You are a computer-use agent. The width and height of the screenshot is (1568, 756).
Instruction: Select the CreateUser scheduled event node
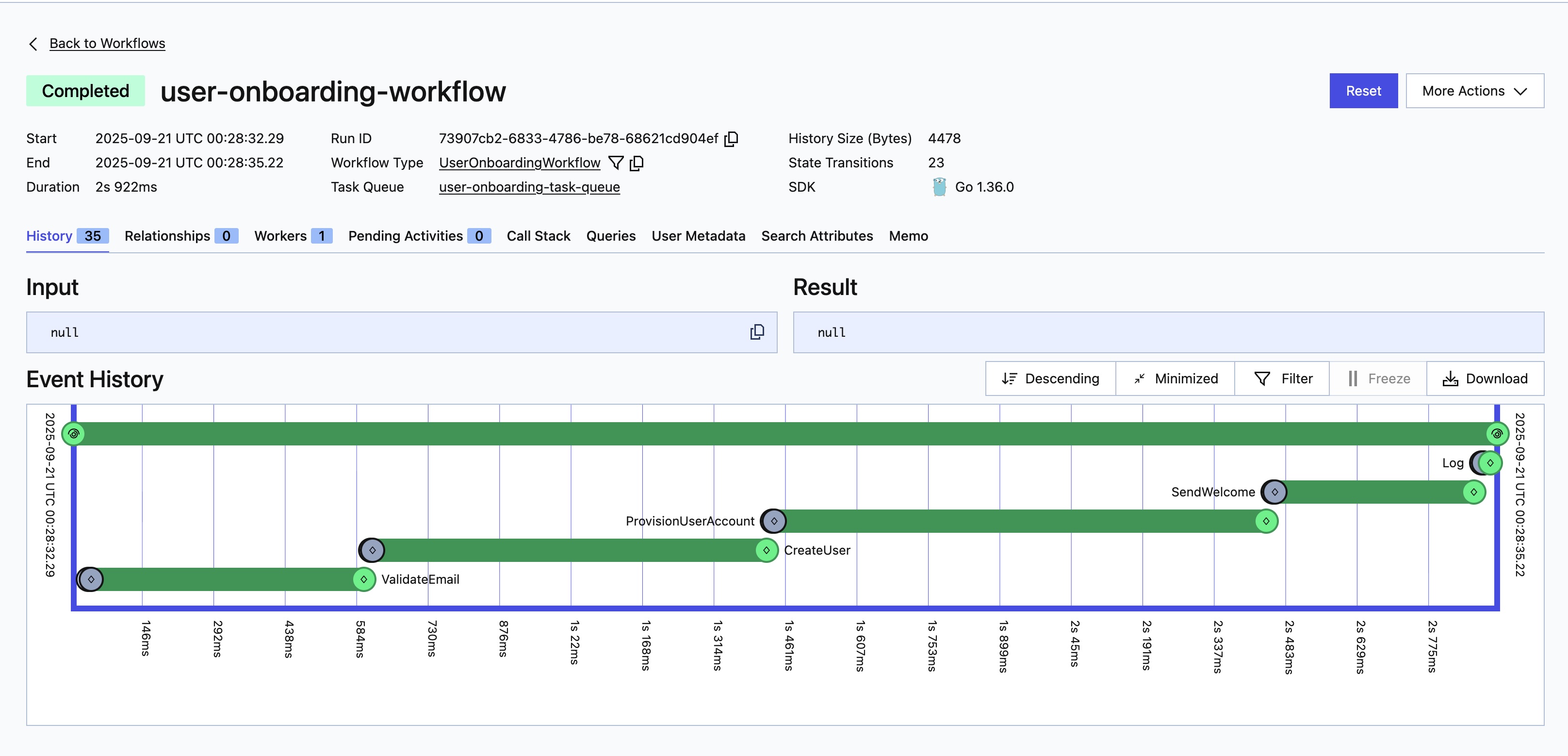point(372,550)
